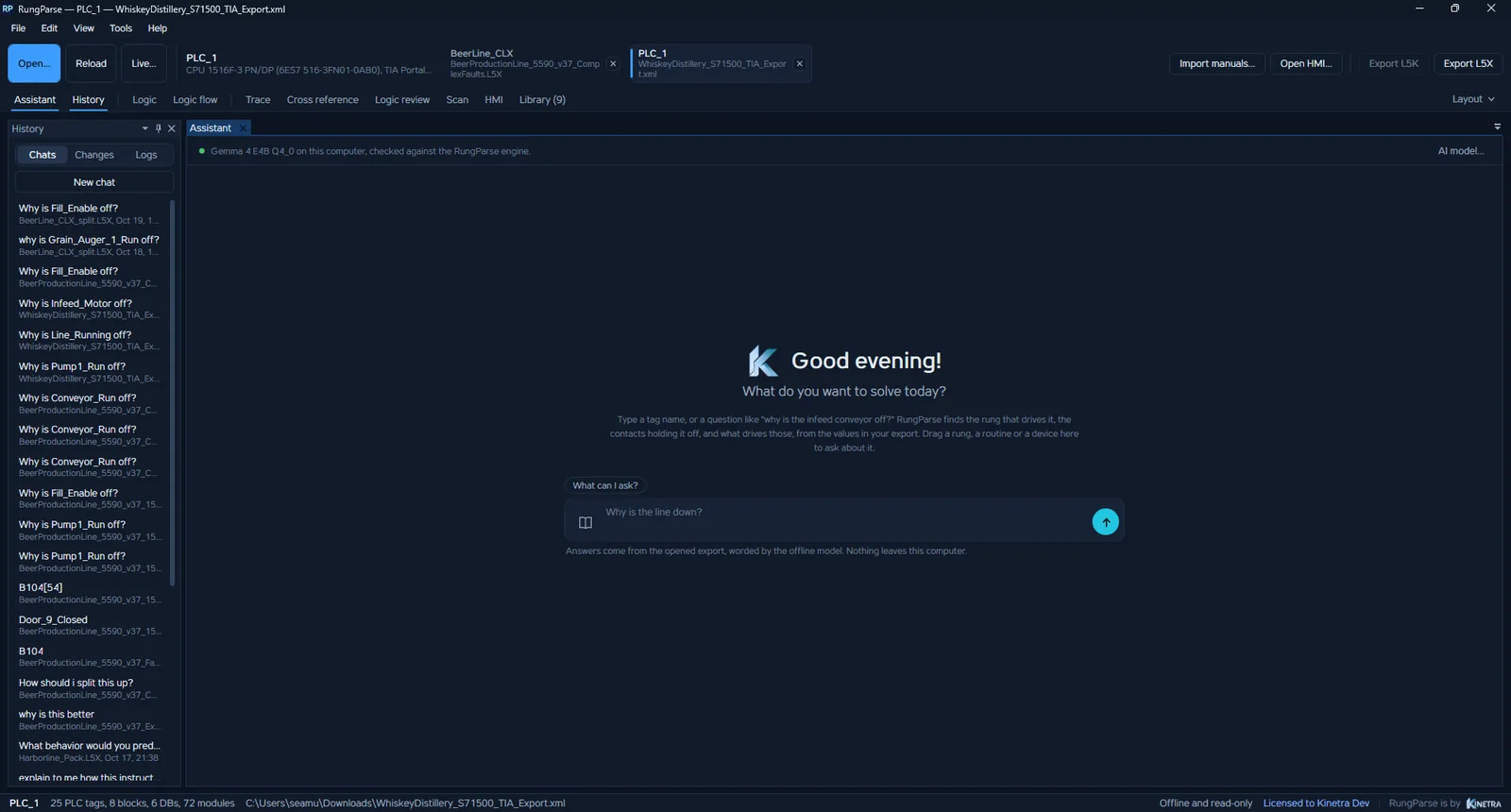
Task: Expand the Layout dropdown
Action: 1473,99
